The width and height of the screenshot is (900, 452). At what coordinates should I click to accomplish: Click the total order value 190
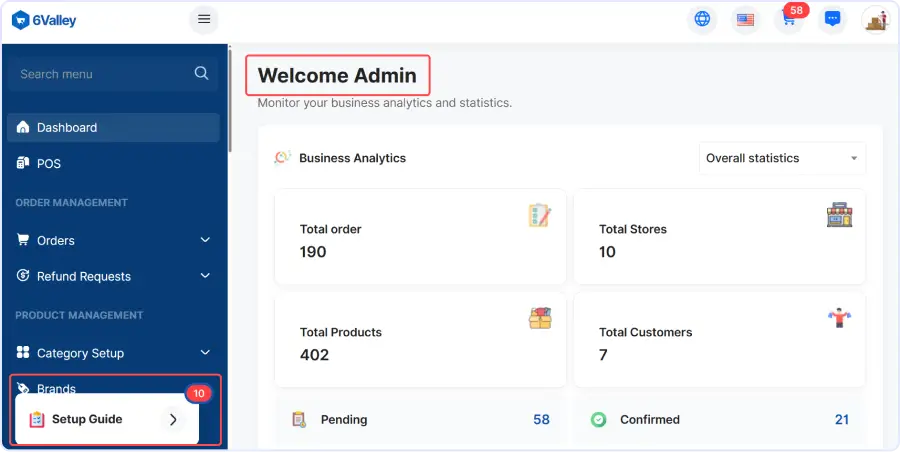(x=313, y=252)
